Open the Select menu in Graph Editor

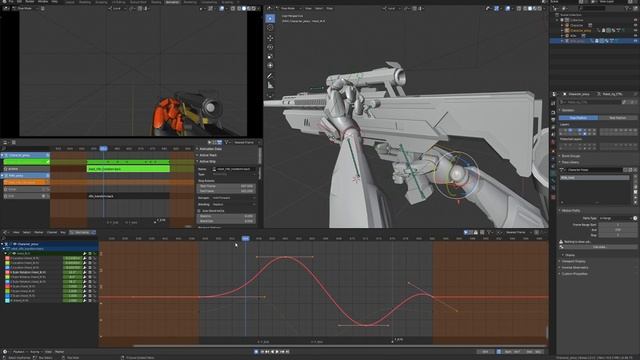click(x=27, y=232)
